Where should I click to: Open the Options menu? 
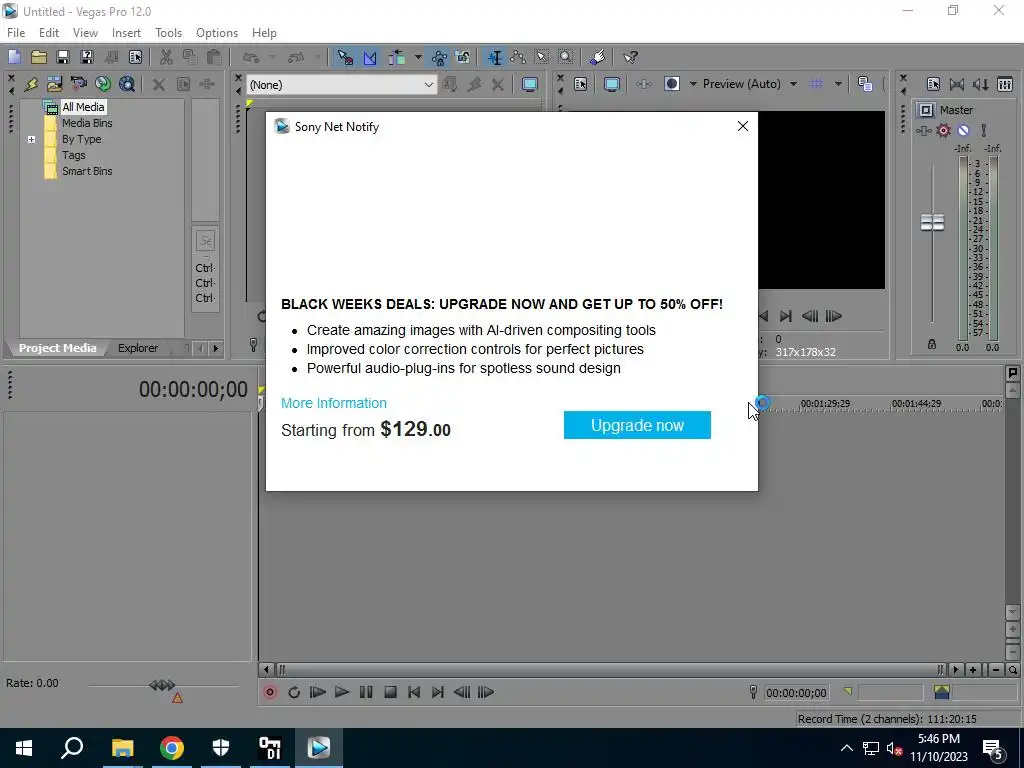217,33
